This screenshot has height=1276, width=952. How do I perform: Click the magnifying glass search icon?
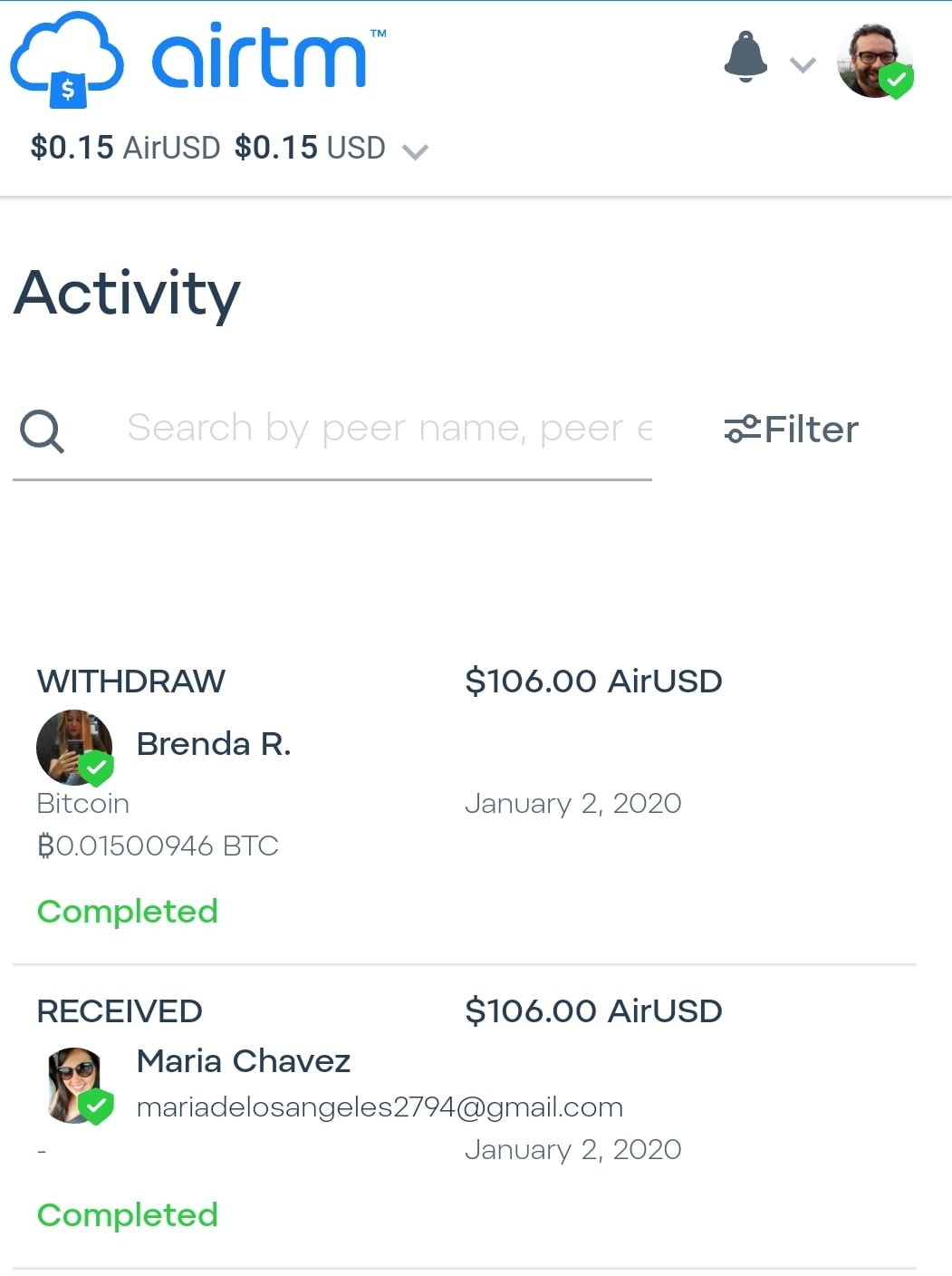(42, 430)
